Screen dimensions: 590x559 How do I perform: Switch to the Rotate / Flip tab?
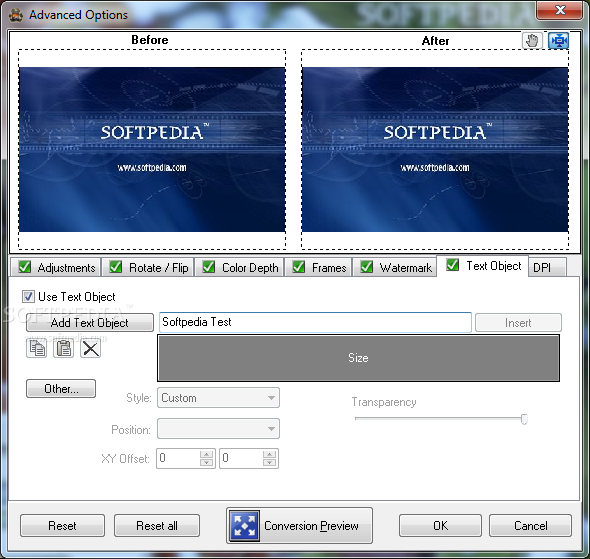[x=148, y=267]
